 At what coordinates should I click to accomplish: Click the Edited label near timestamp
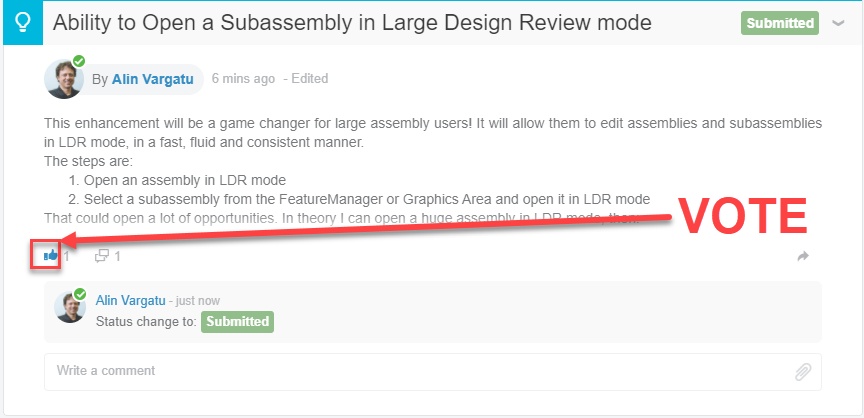[x=306, y=79]
